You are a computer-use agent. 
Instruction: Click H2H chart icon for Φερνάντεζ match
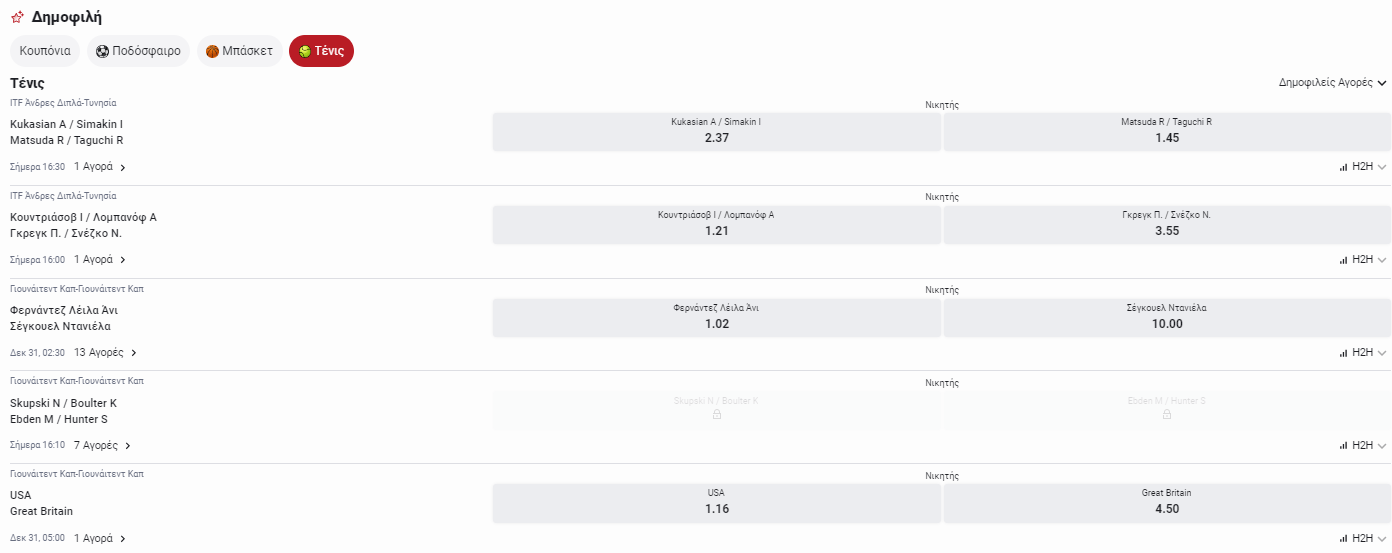1344,353
